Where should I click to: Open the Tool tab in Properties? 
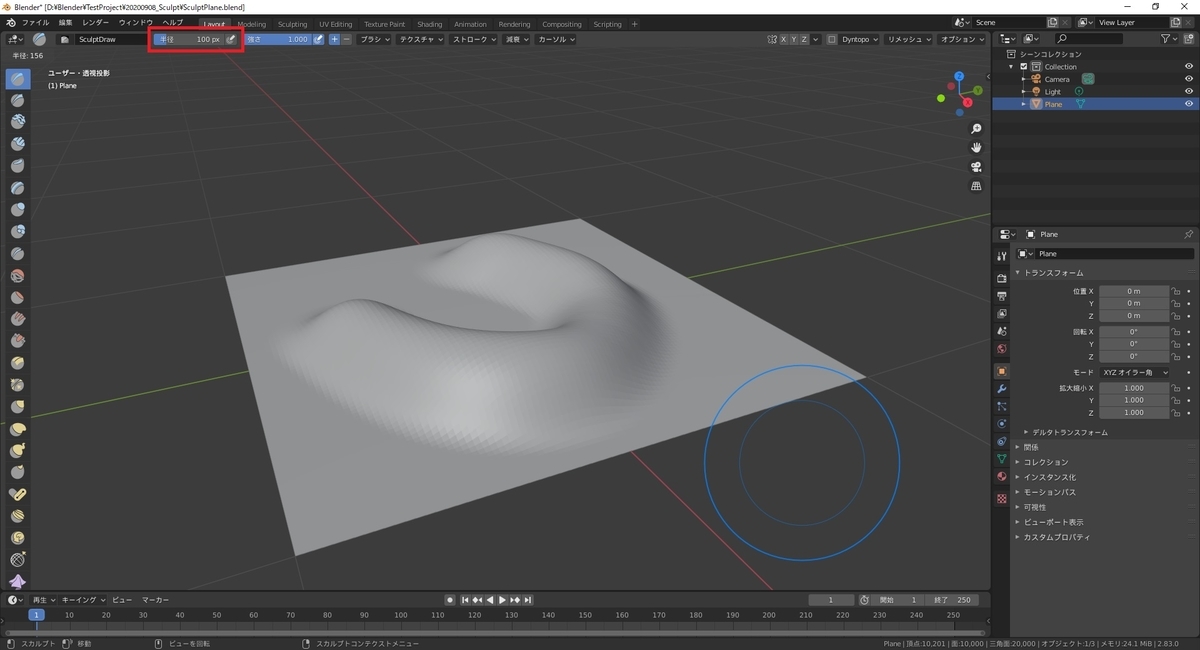click(x=1002, y=257)
